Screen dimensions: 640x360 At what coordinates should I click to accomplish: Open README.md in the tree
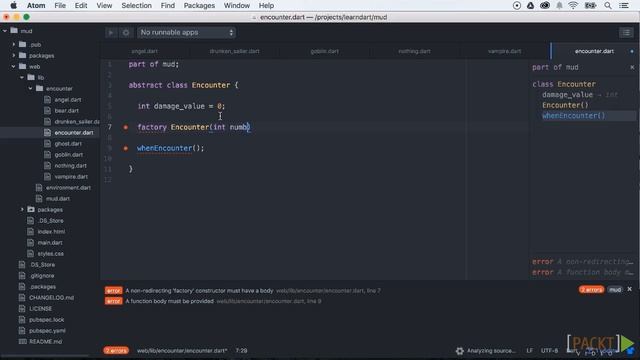[x=45, y=342]
